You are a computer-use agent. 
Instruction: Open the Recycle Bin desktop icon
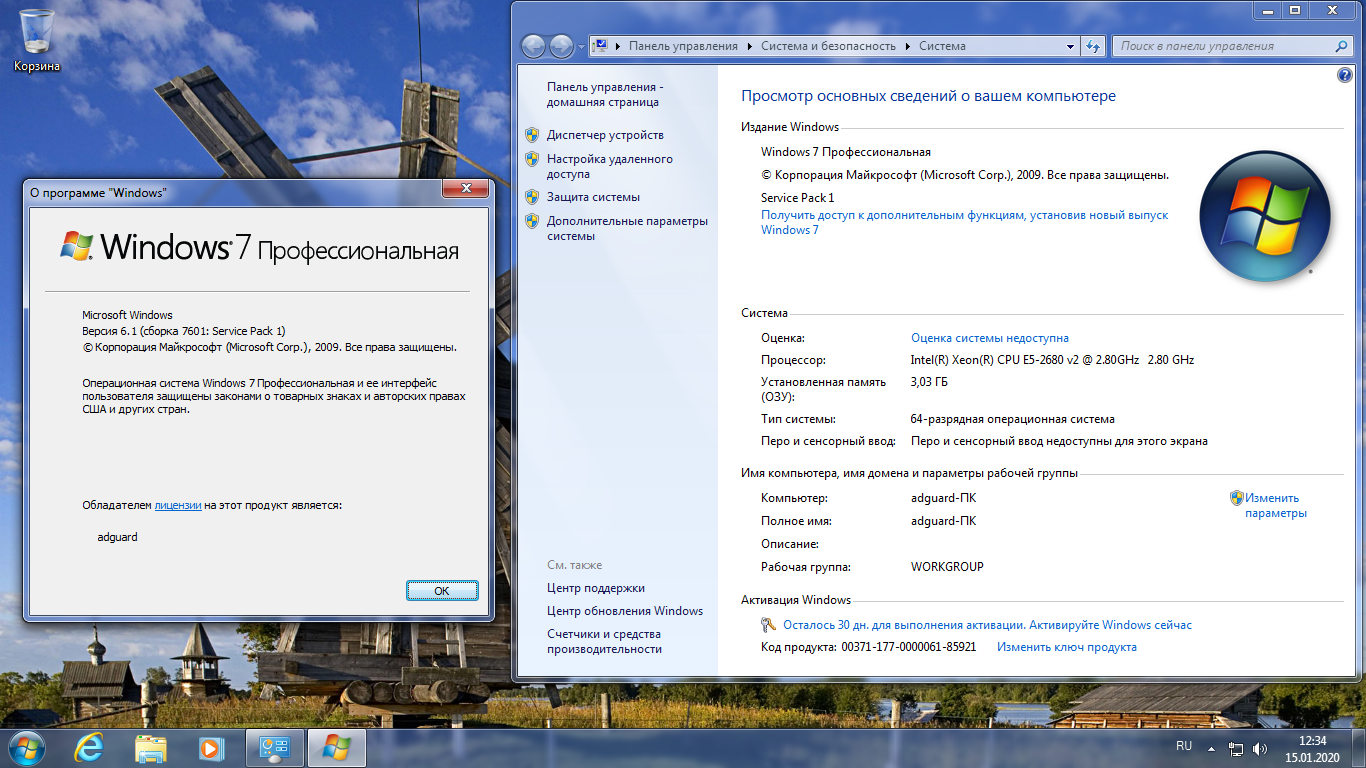(x=37, y=40)
